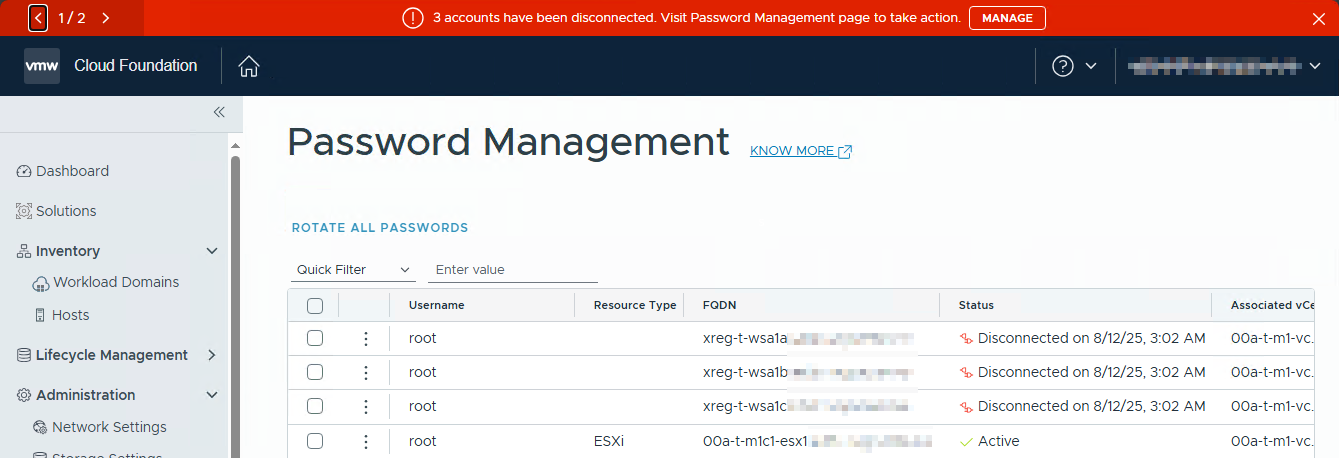Image resolution: width=1339 pixels, height=458 pixels.
Task: Sort by FQDN column header
Action: click(x=719, y=305)
